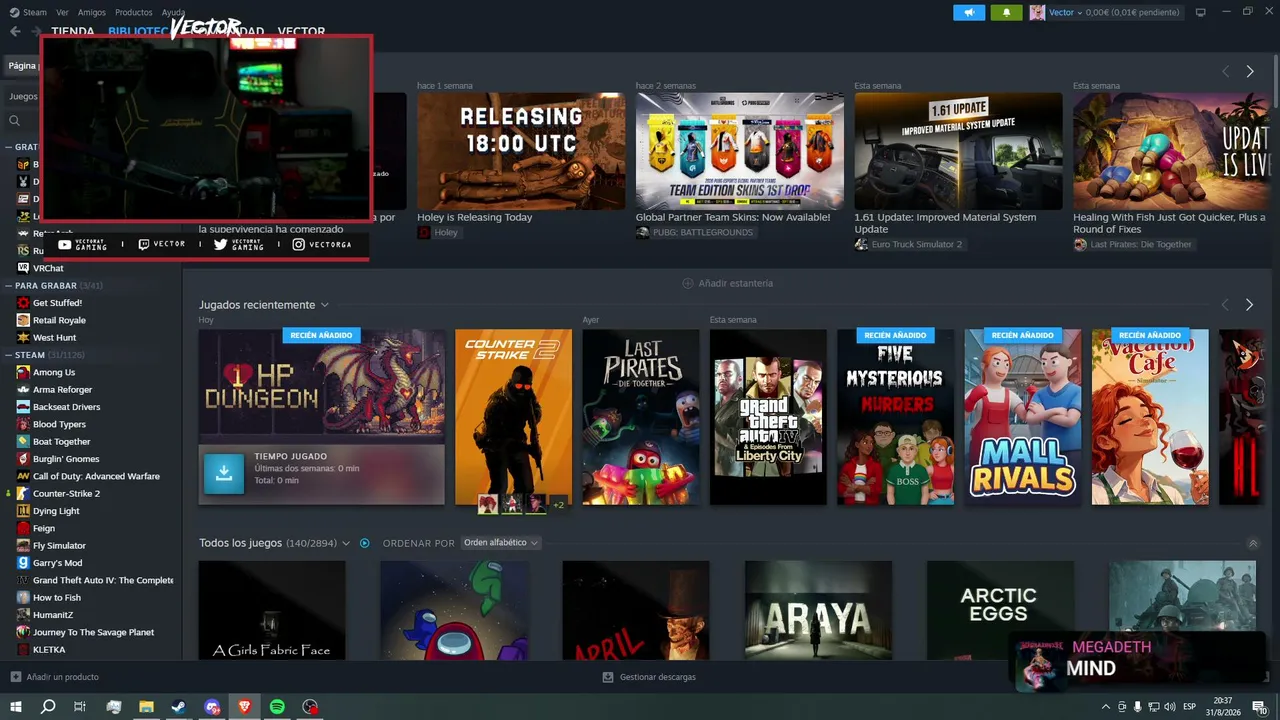Open the Amigos menu
Image resolution: width=1280 pixels, height=720 pixels.
(92, 12)
